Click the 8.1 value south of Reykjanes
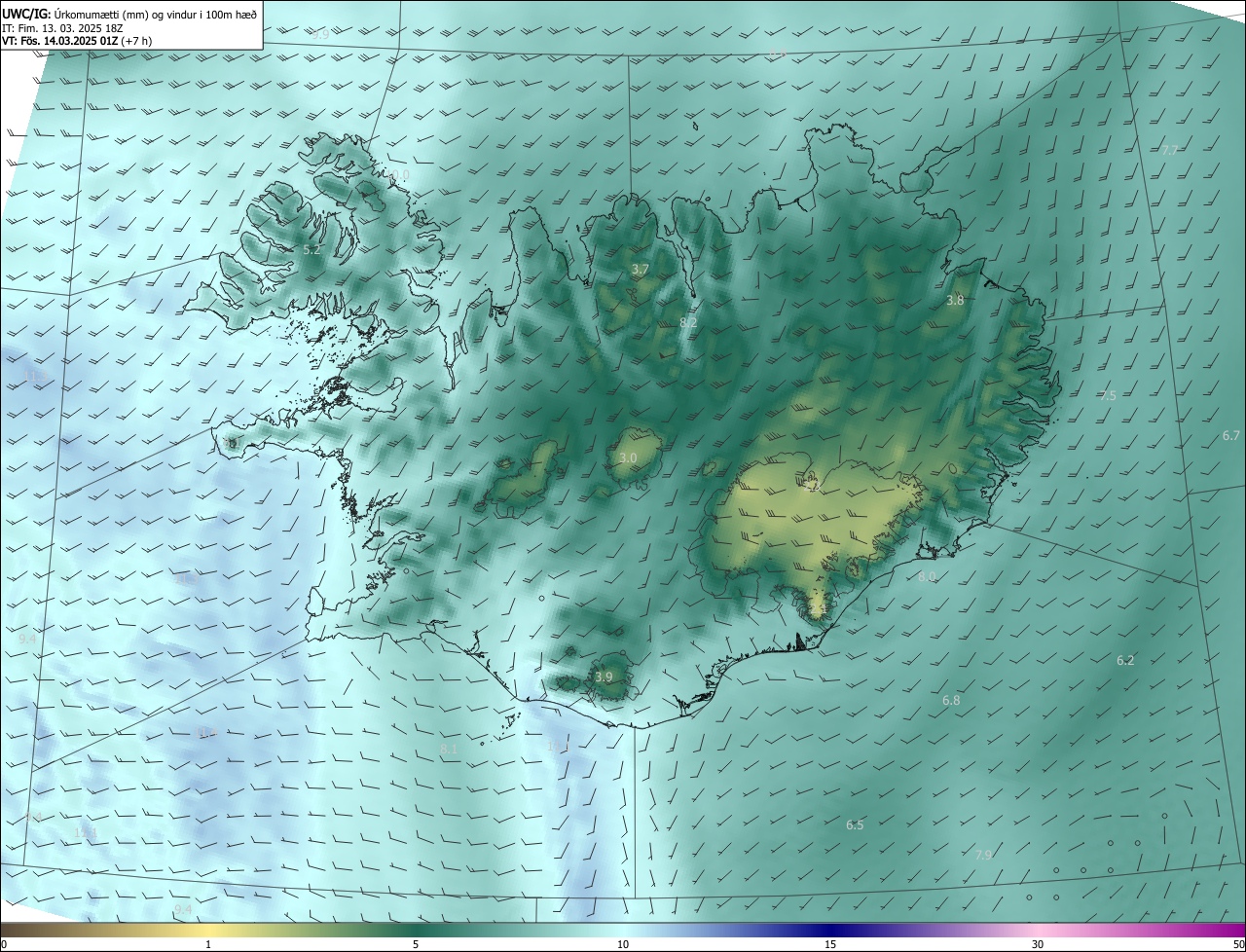This screenshot has height=952, width=1246. (x=449, y=749)
